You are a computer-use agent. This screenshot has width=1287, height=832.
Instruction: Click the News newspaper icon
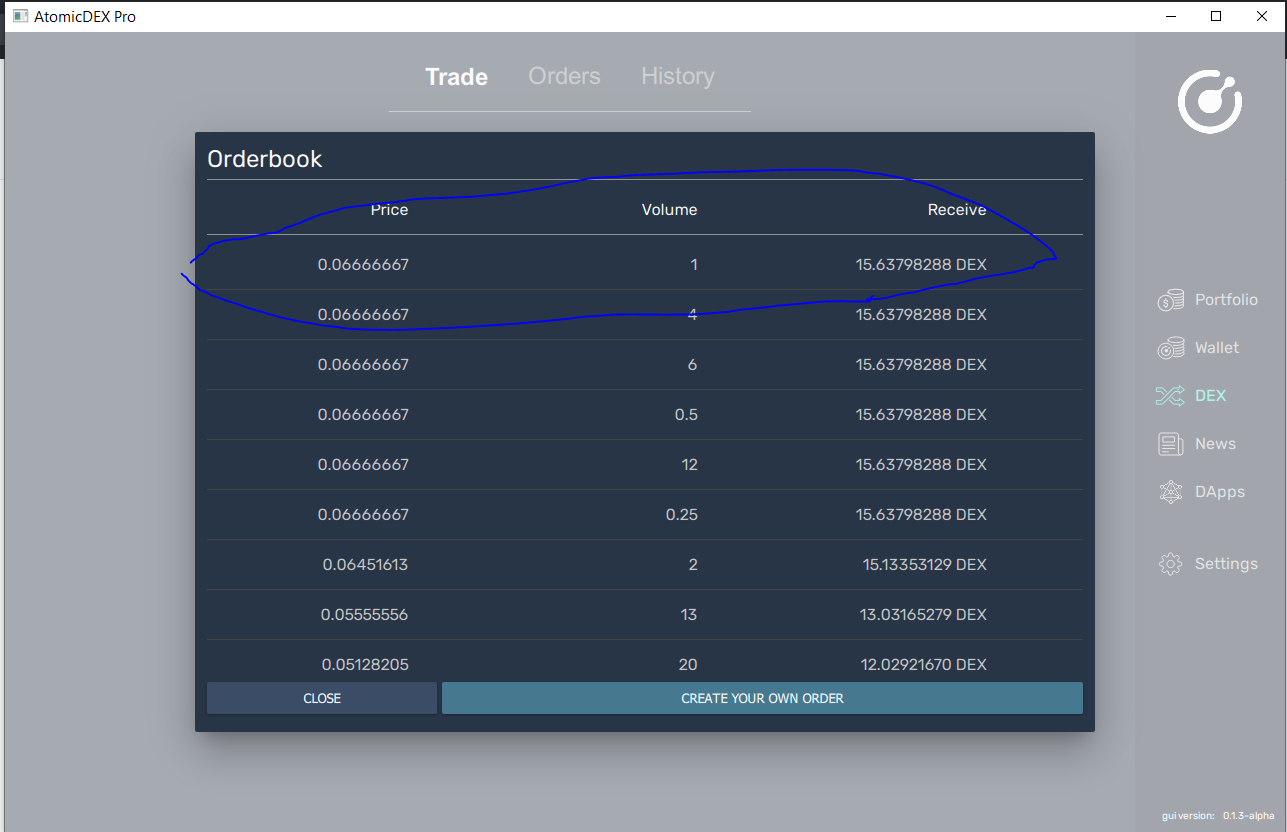tap(1170, 444)
